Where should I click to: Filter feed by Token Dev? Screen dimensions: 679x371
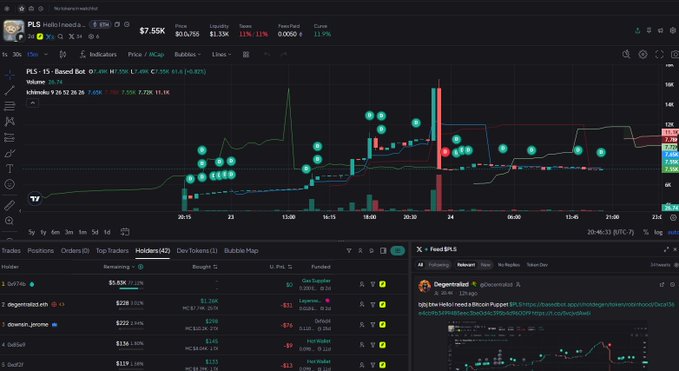(537, 265)
